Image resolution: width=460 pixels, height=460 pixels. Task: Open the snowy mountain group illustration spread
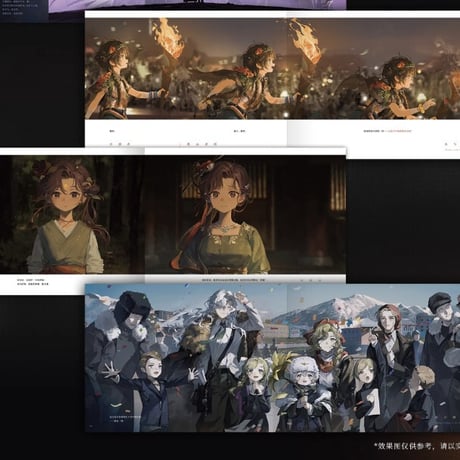tap(272, 358)
